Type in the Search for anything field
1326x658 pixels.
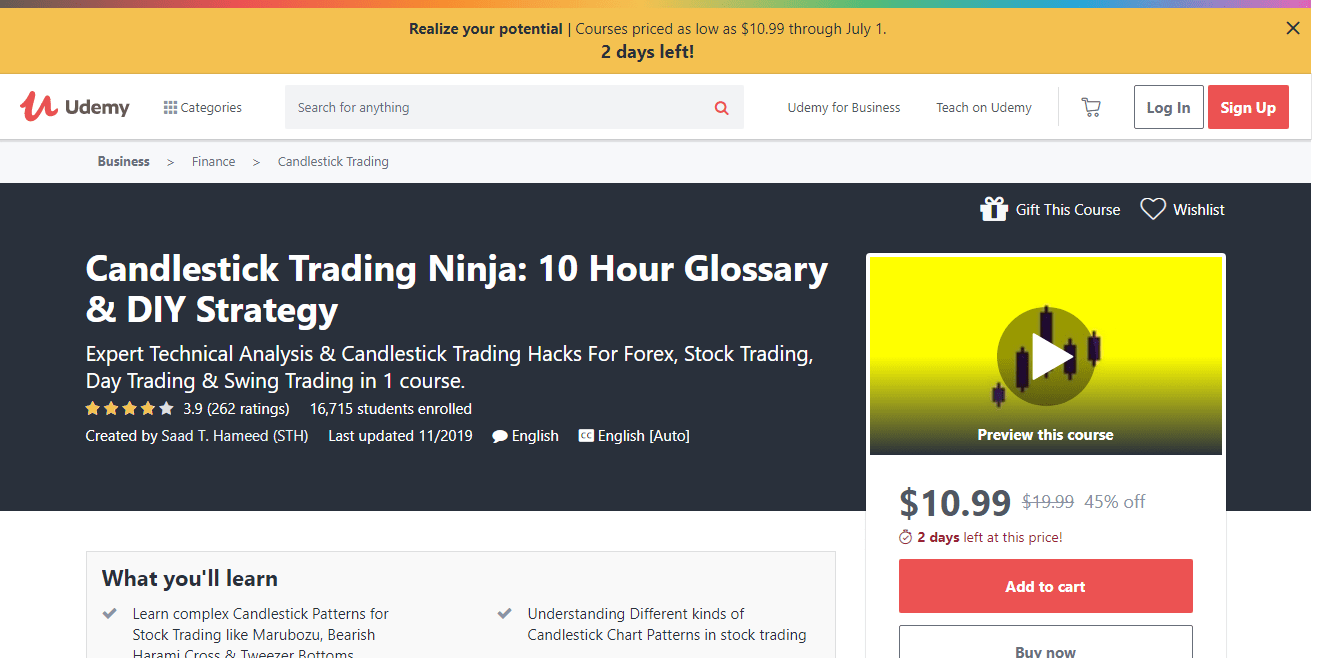pos(500,108)
